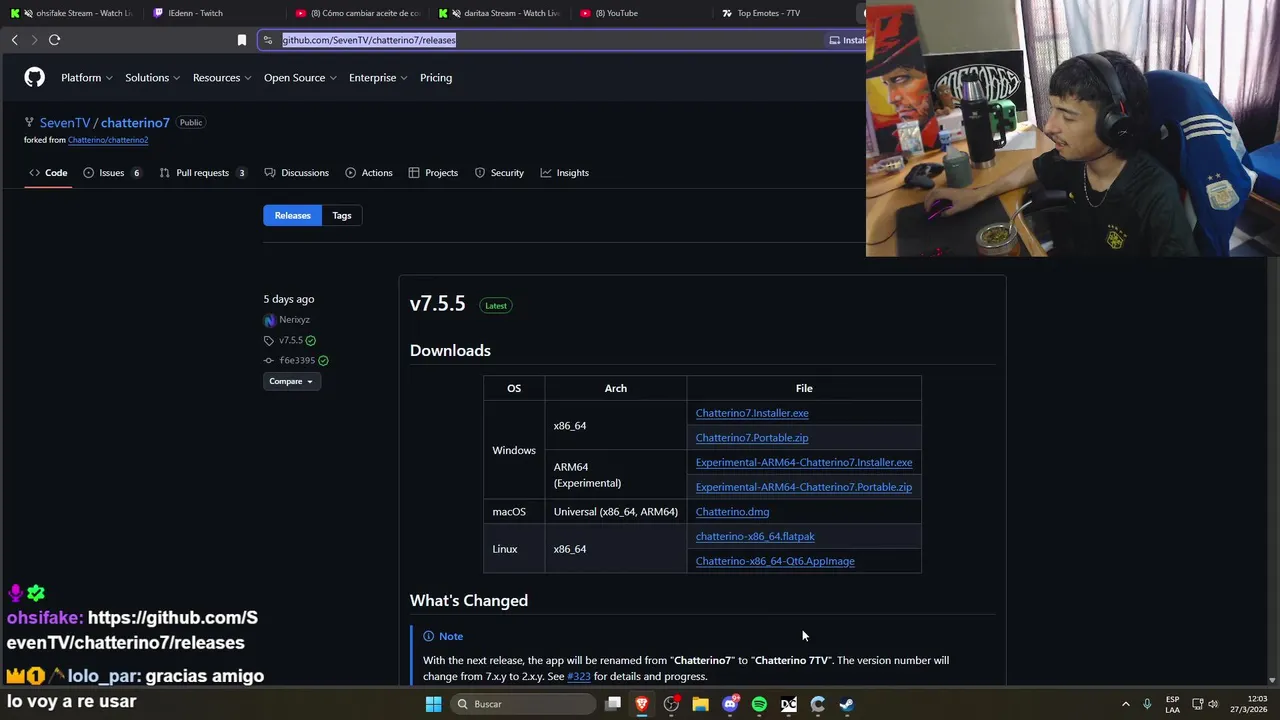
Task: Open the Projects tab
Action: coord(433,173)
